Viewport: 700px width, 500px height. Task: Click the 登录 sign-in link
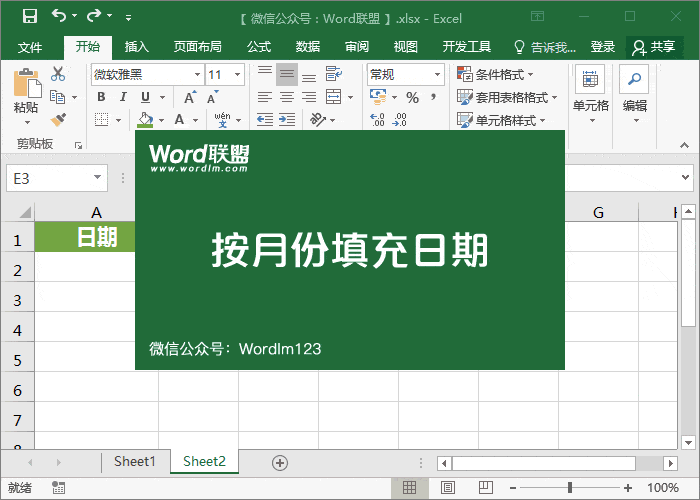click(x=603, y=47)
